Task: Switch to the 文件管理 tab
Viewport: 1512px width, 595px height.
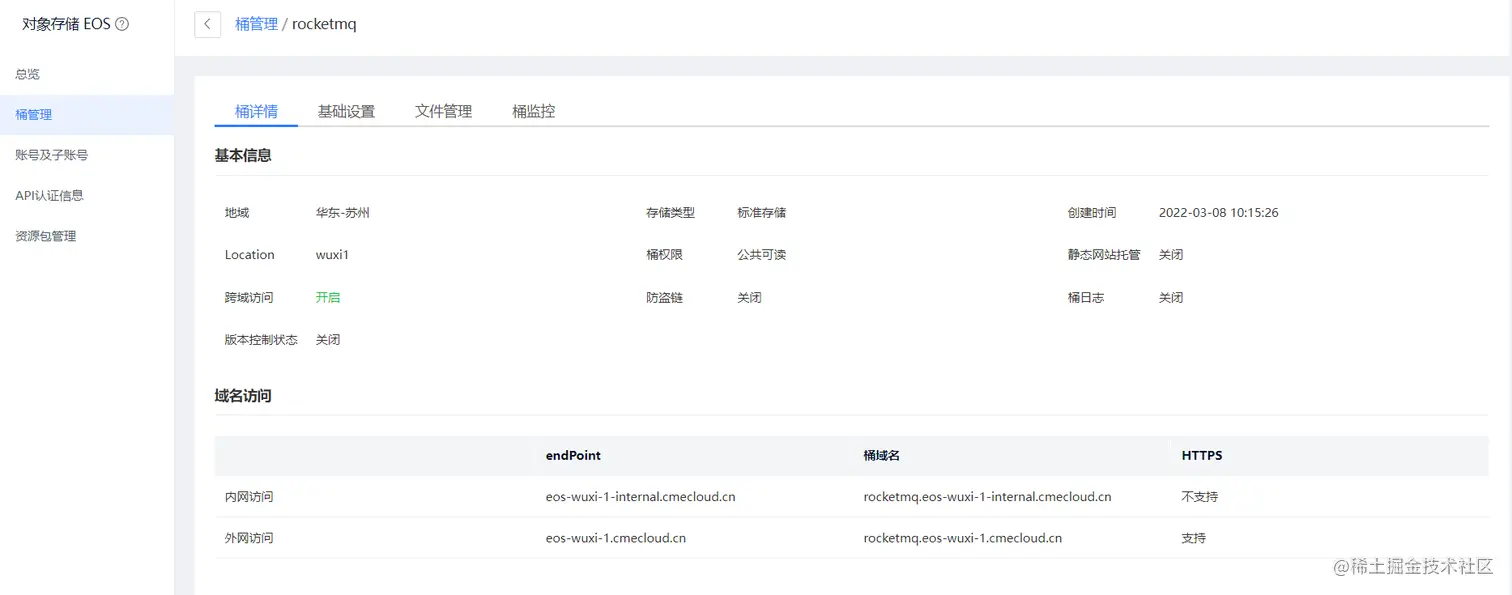Action: pos(443,111)
